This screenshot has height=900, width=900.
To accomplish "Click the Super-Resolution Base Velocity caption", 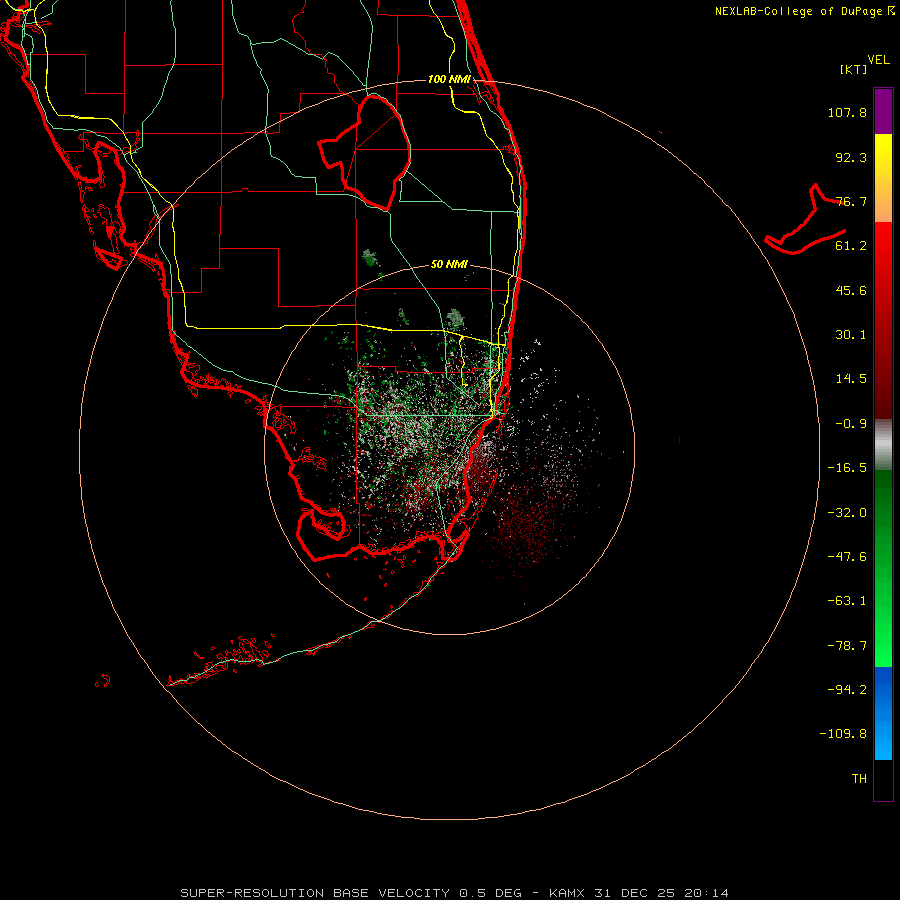I will click(455, 893).
